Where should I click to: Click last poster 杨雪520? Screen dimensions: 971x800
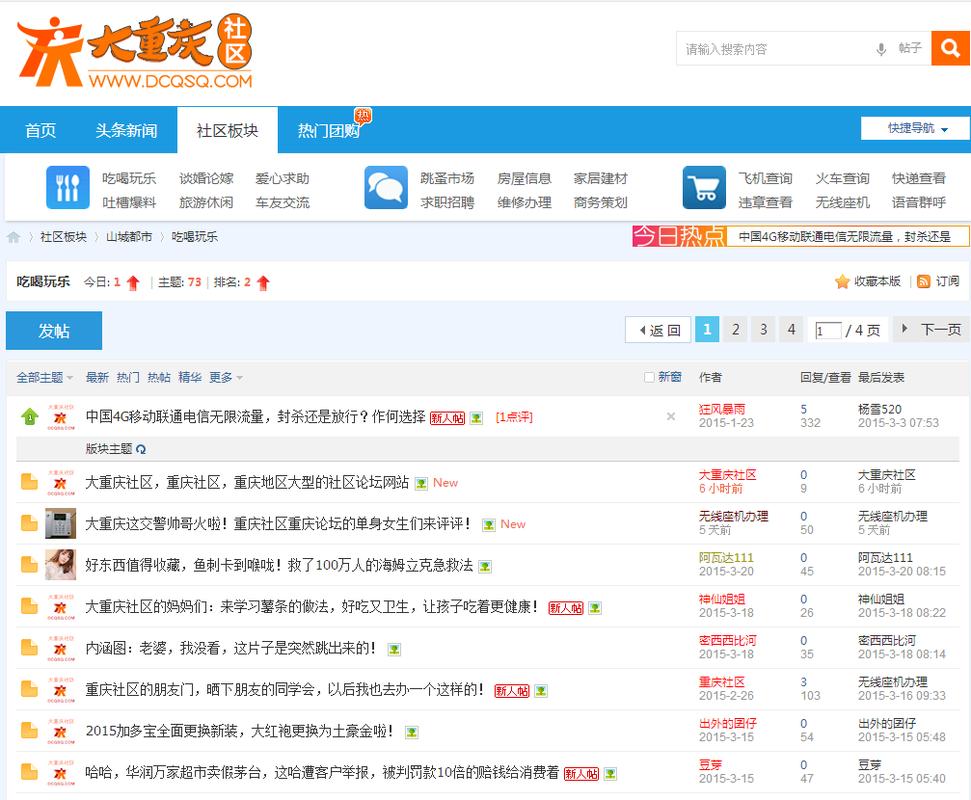coord(879,409)
